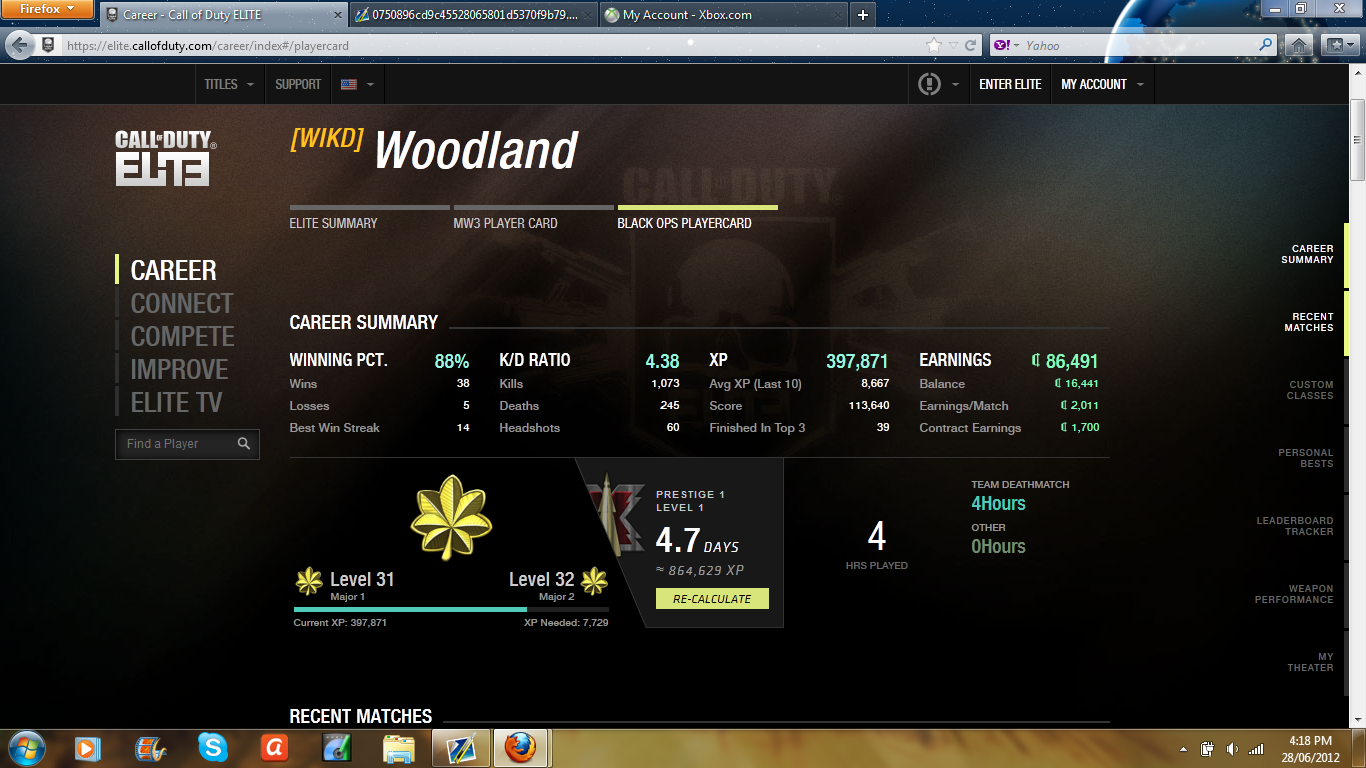The height and width of the screenshot is (768, 1366).
Task: Switch to the My Account - Xbox.com browser tab
Action: point(724,15)
